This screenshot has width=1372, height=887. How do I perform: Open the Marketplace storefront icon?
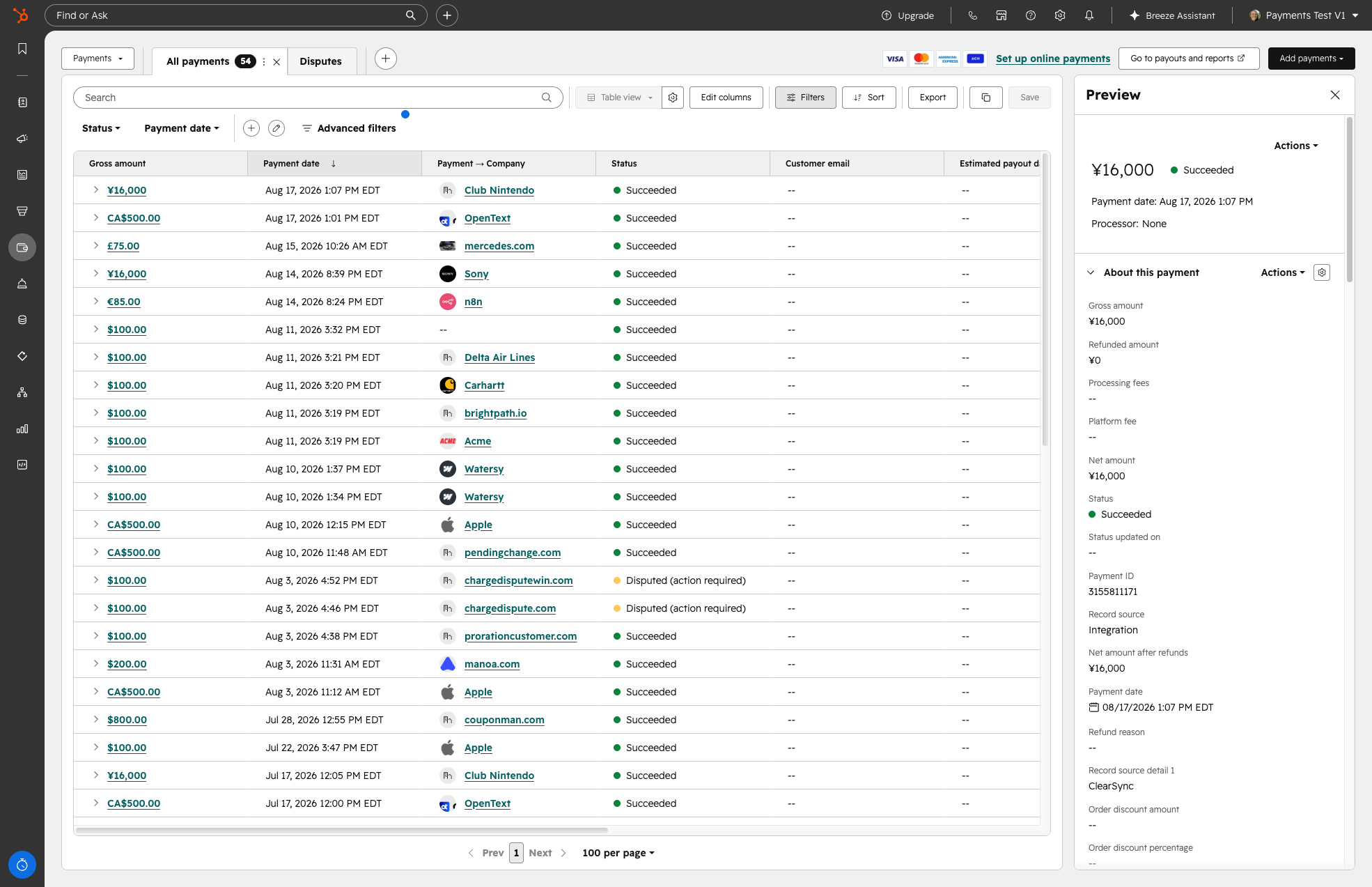(1001, 15)
